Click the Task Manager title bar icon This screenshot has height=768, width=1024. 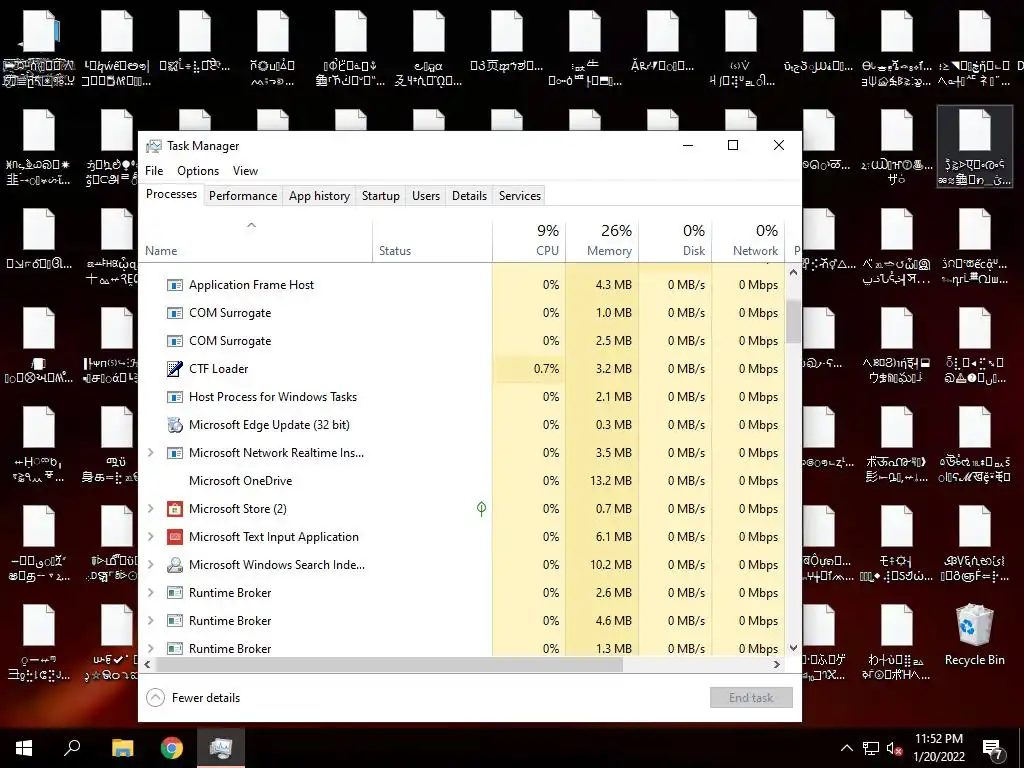154,146
